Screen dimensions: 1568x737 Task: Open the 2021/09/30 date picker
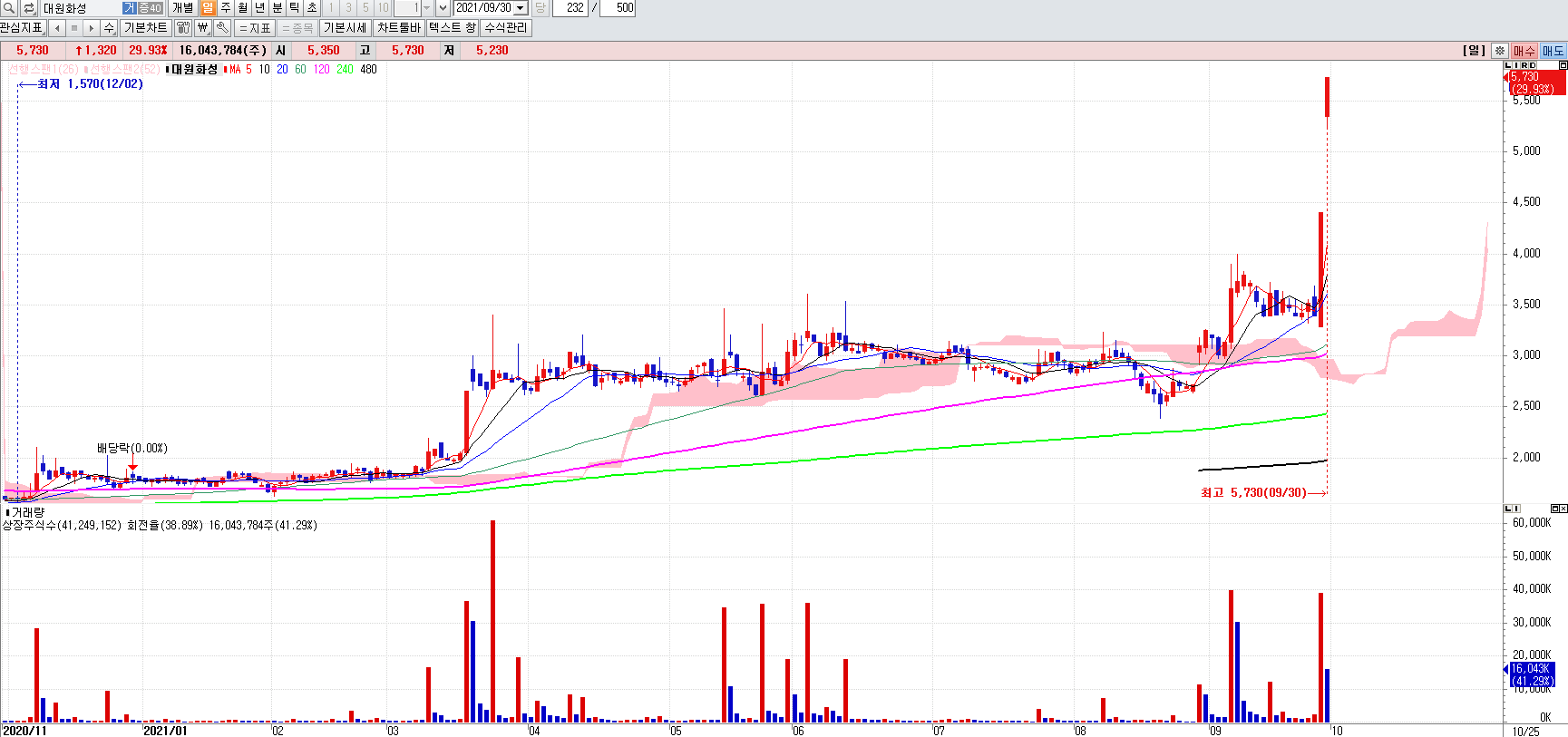[521, 8]
